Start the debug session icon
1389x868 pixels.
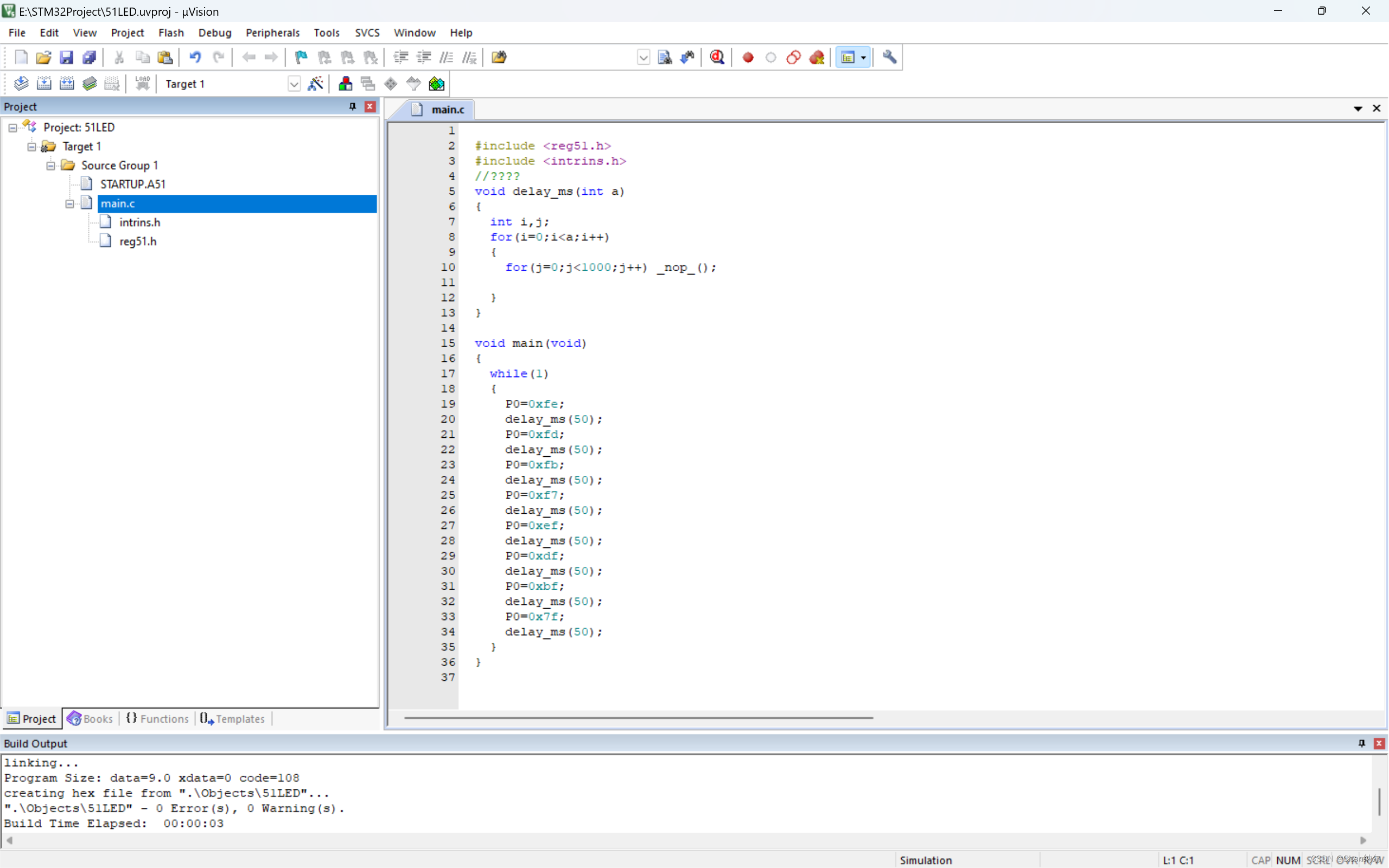coord(717,58)
